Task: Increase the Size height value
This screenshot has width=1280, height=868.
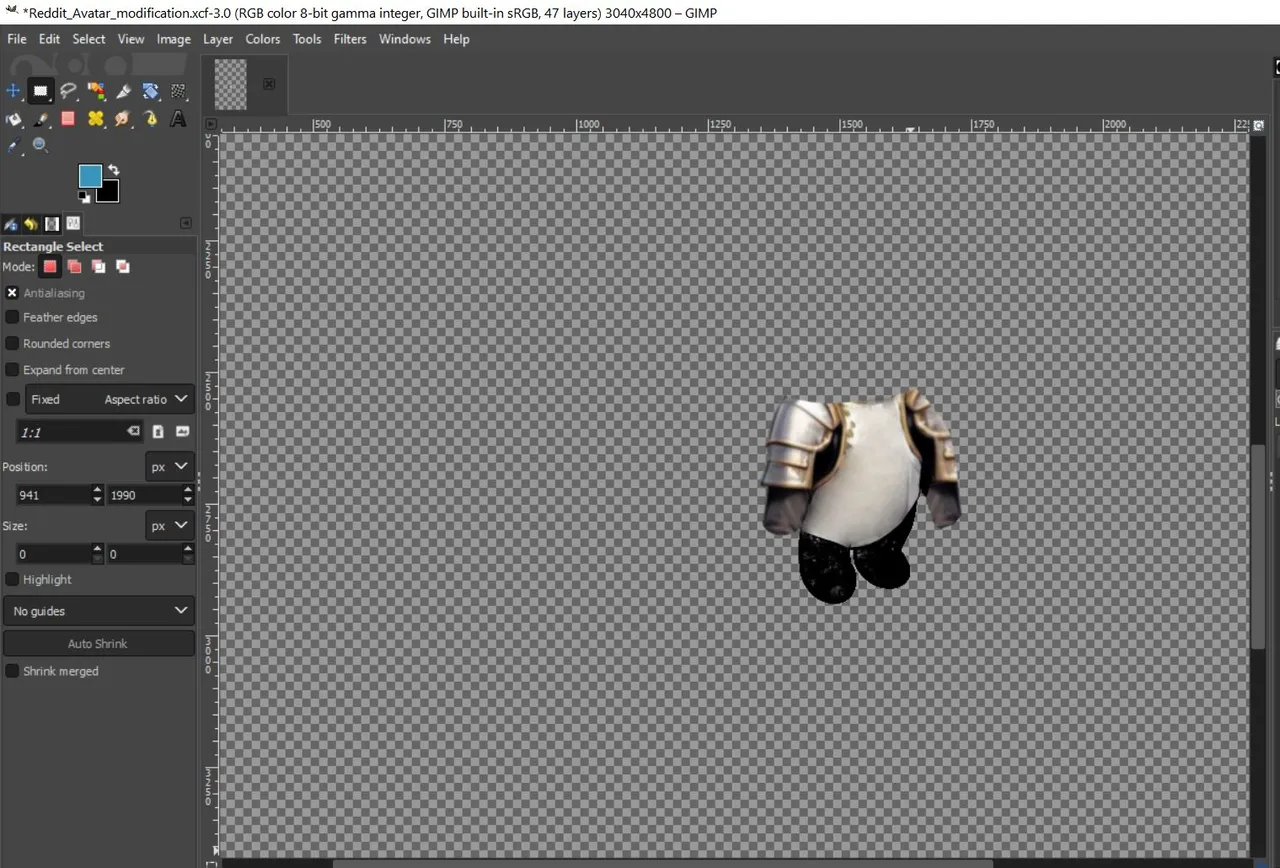Action: click(x=188, y=549)
